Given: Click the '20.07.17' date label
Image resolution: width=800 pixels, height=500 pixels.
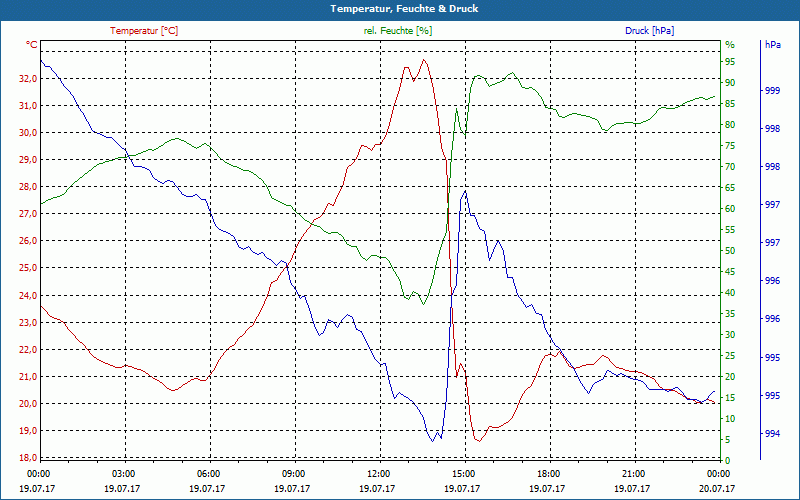Looking at the screenshot, I should point(717,489).
